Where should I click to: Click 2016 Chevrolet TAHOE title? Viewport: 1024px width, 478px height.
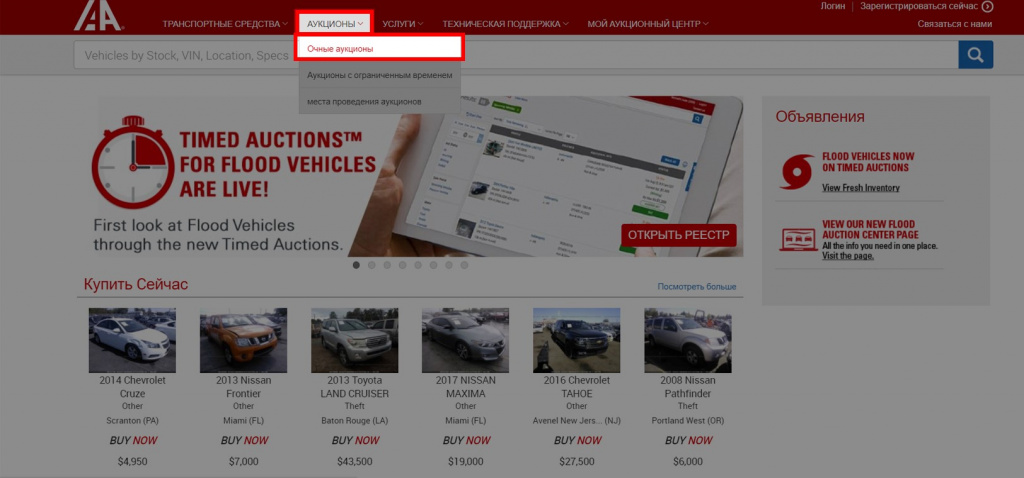coord(577,387)
